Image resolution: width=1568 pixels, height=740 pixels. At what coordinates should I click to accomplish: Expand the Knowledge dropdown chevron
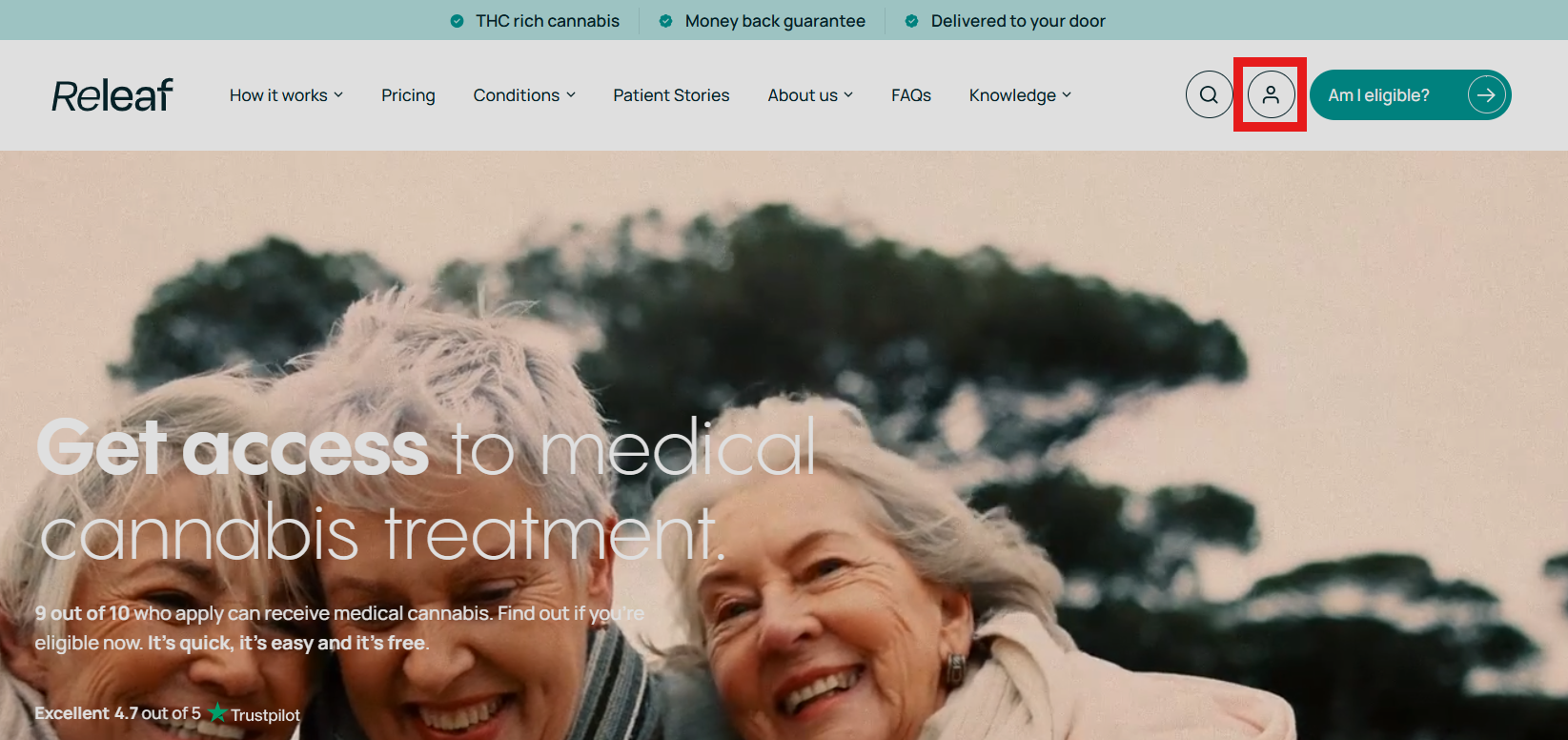[1067, 94]
